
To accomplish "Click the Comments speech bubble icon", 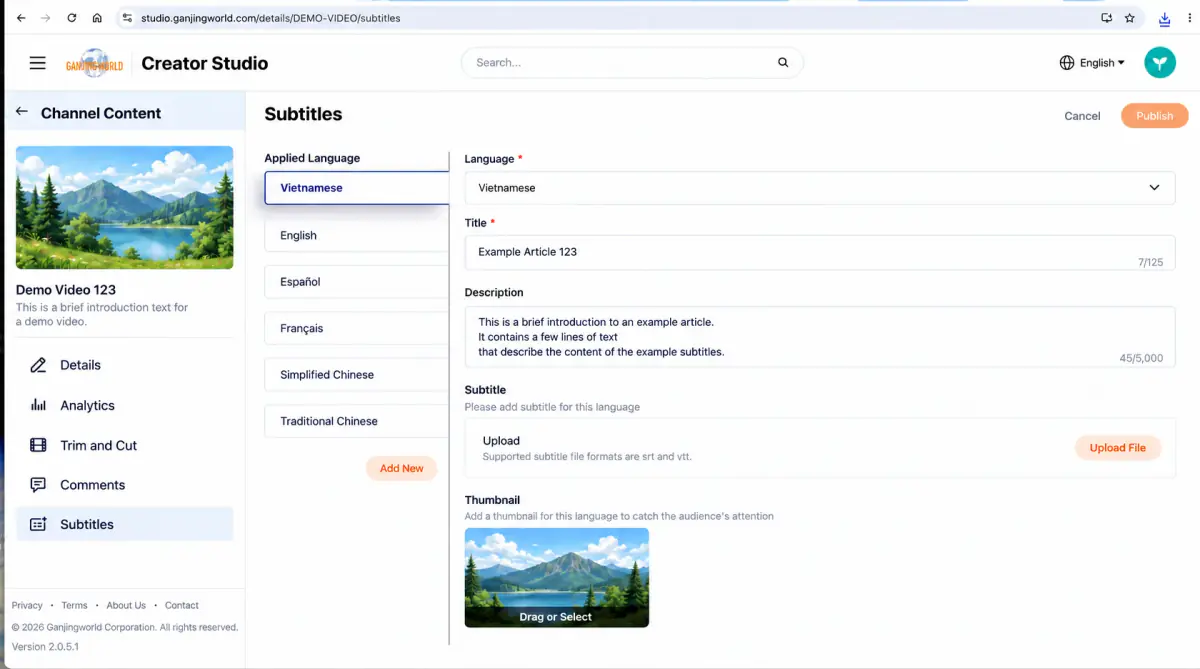I will click(38, 485).
